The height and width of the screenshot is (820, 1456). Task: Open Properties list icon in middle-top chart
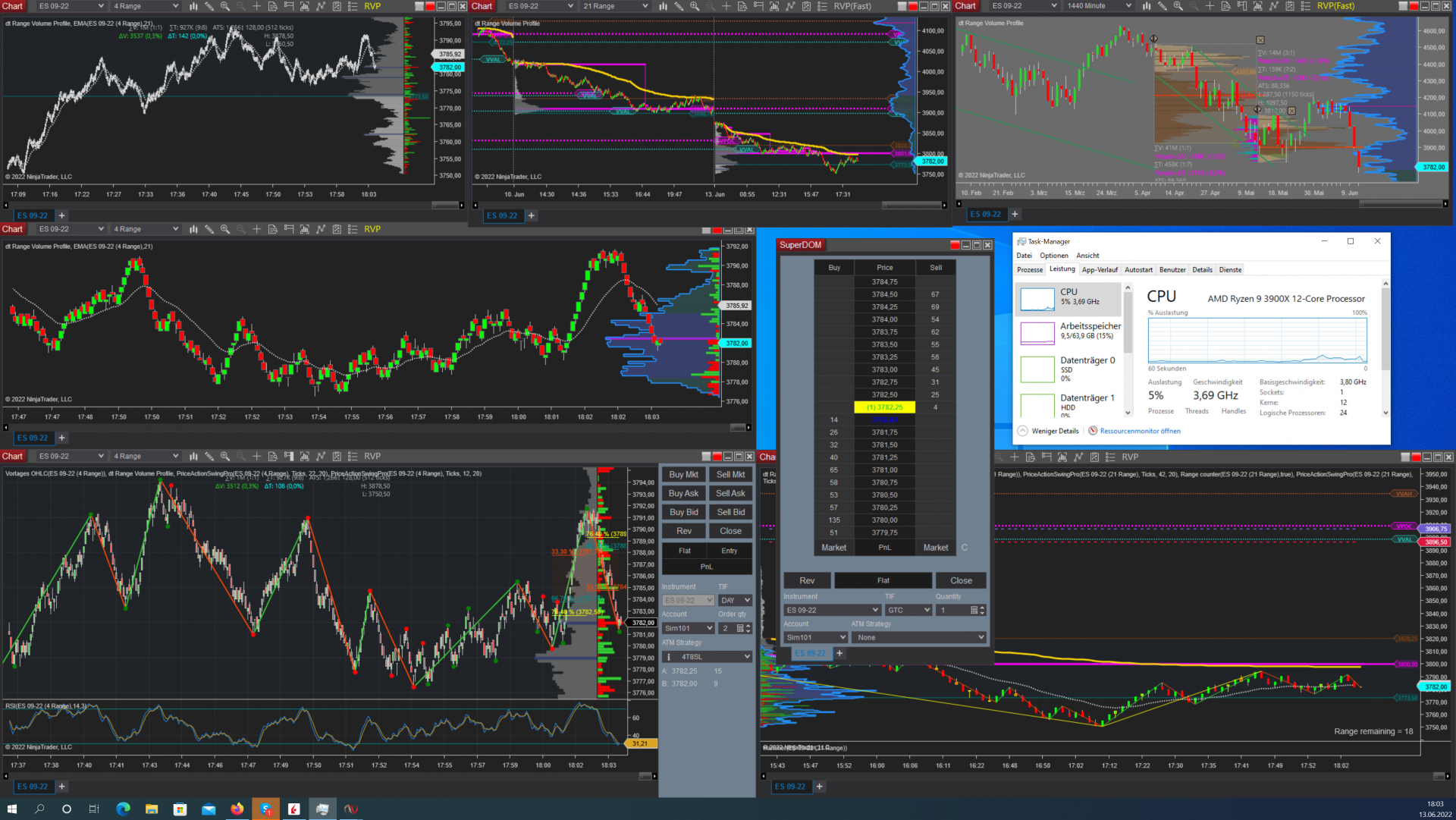point(822,6)
